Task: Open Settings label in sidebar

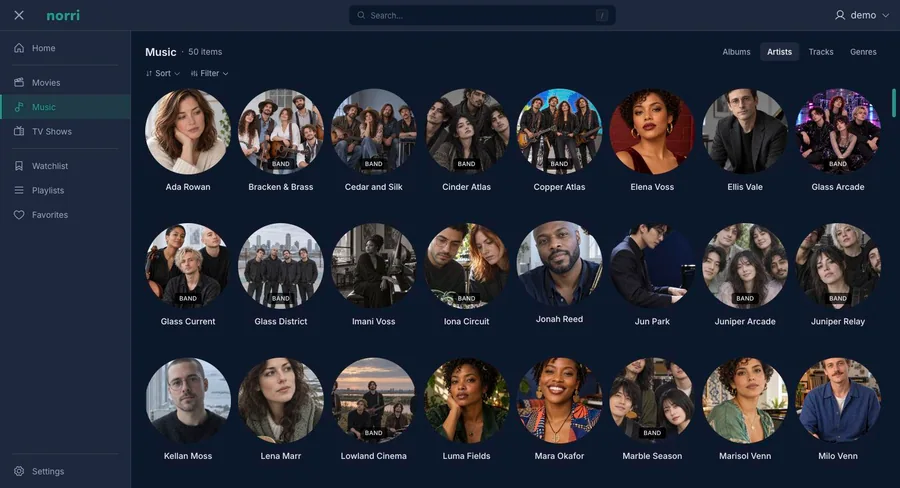Action: (x=48, y=471)
